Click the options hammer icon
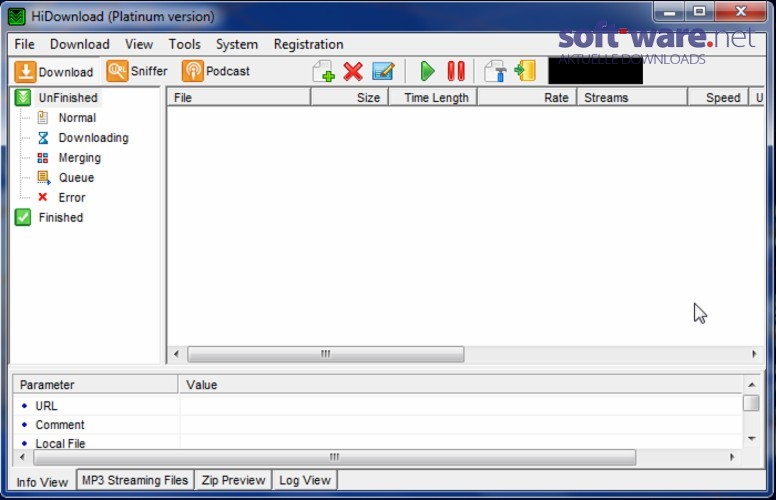Screen dimensions: 776x500 [495, 71]
